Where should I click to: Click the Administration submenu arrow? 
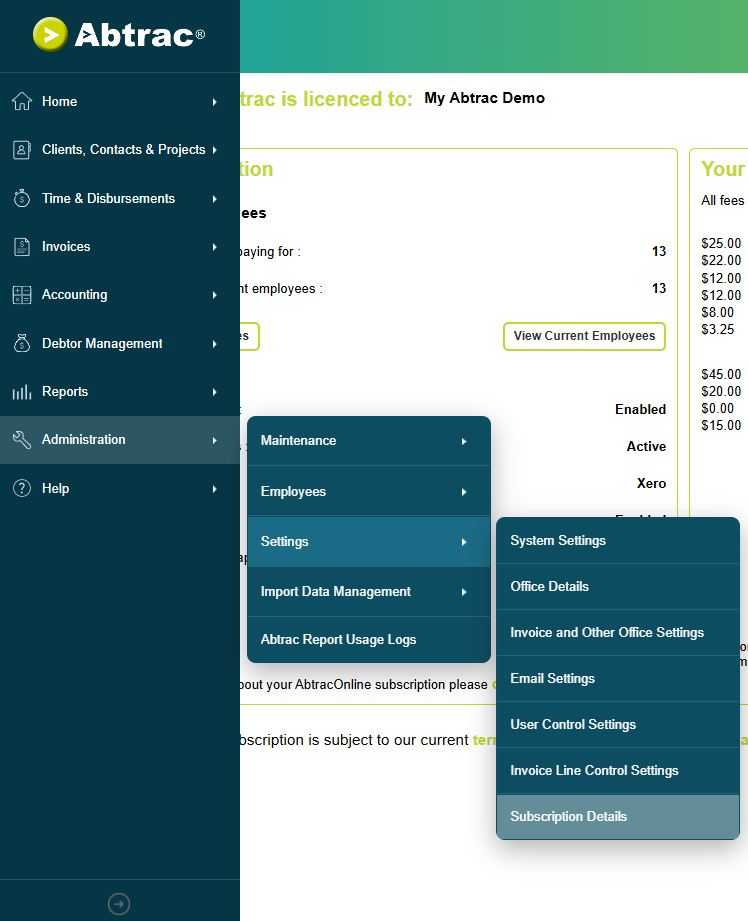pos(214,441)
